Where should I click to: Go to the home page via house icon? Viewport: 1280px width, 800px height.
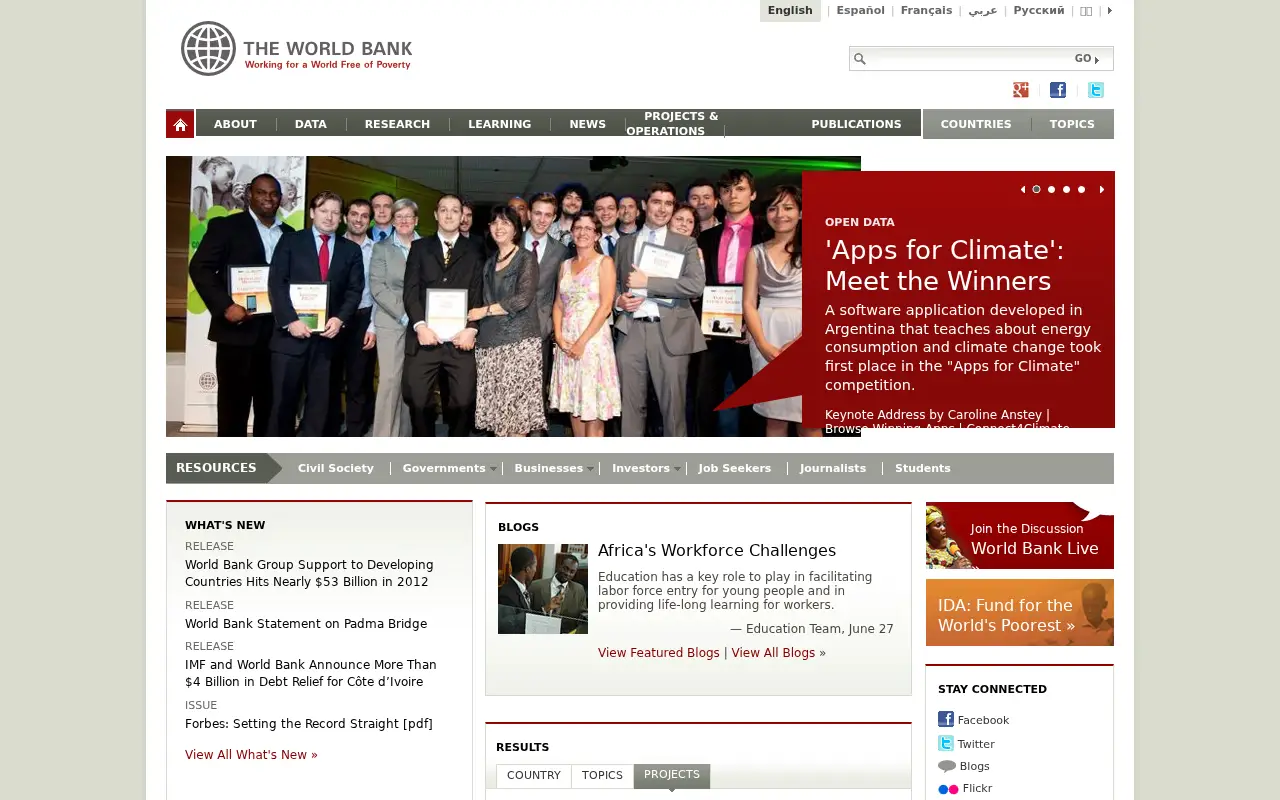coord(180,124)
